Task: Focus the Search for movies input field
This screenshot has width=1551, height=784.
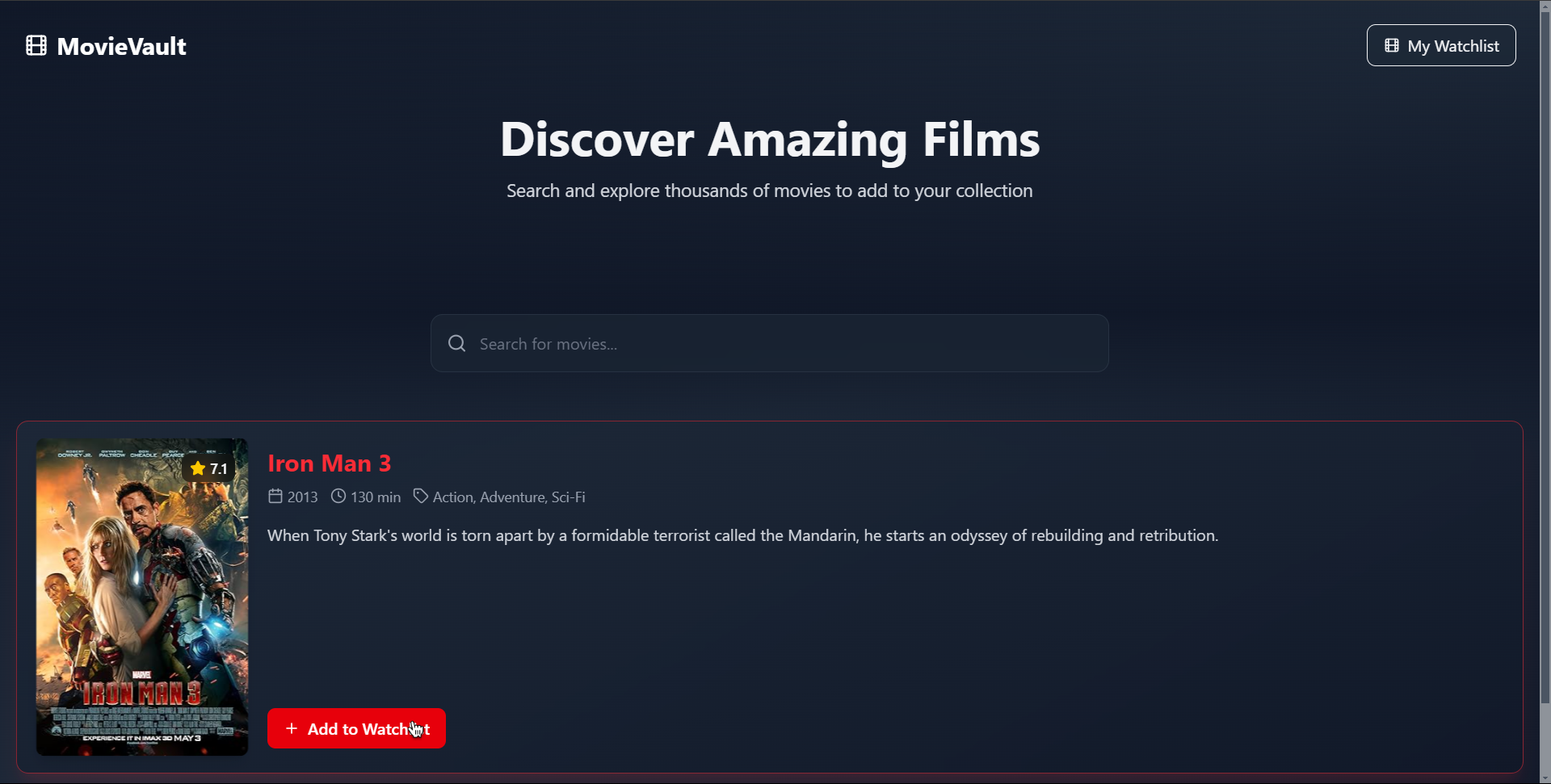Action: [769, 343]
